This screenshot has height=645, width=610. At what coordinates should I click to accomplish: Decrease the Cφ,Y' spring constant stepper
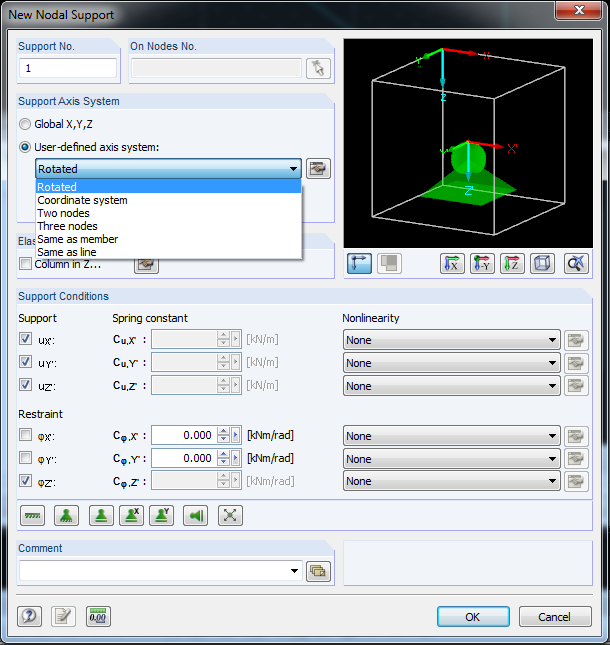point(223,463)
